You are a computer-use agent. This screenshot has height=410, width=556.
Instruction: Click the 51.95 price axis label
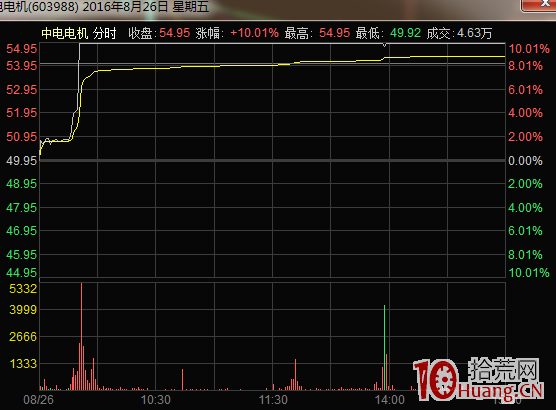click(22, 113)
